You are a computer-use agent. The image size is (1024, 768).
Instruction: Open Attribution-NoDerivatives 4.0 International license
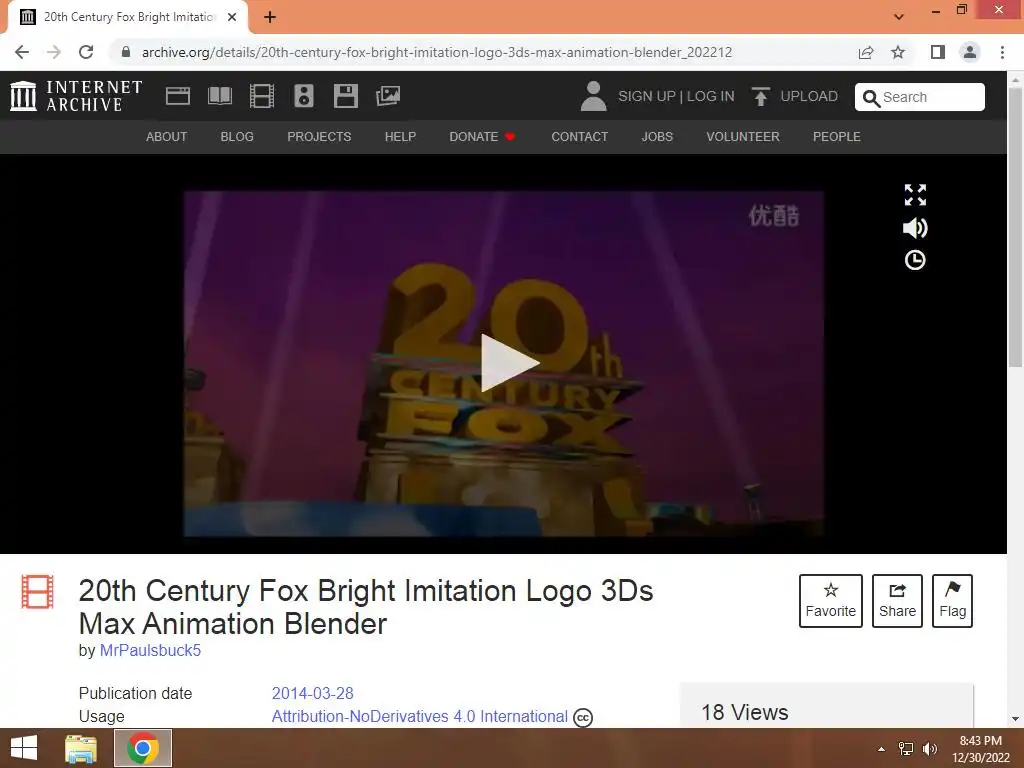(x=420, y=716)
